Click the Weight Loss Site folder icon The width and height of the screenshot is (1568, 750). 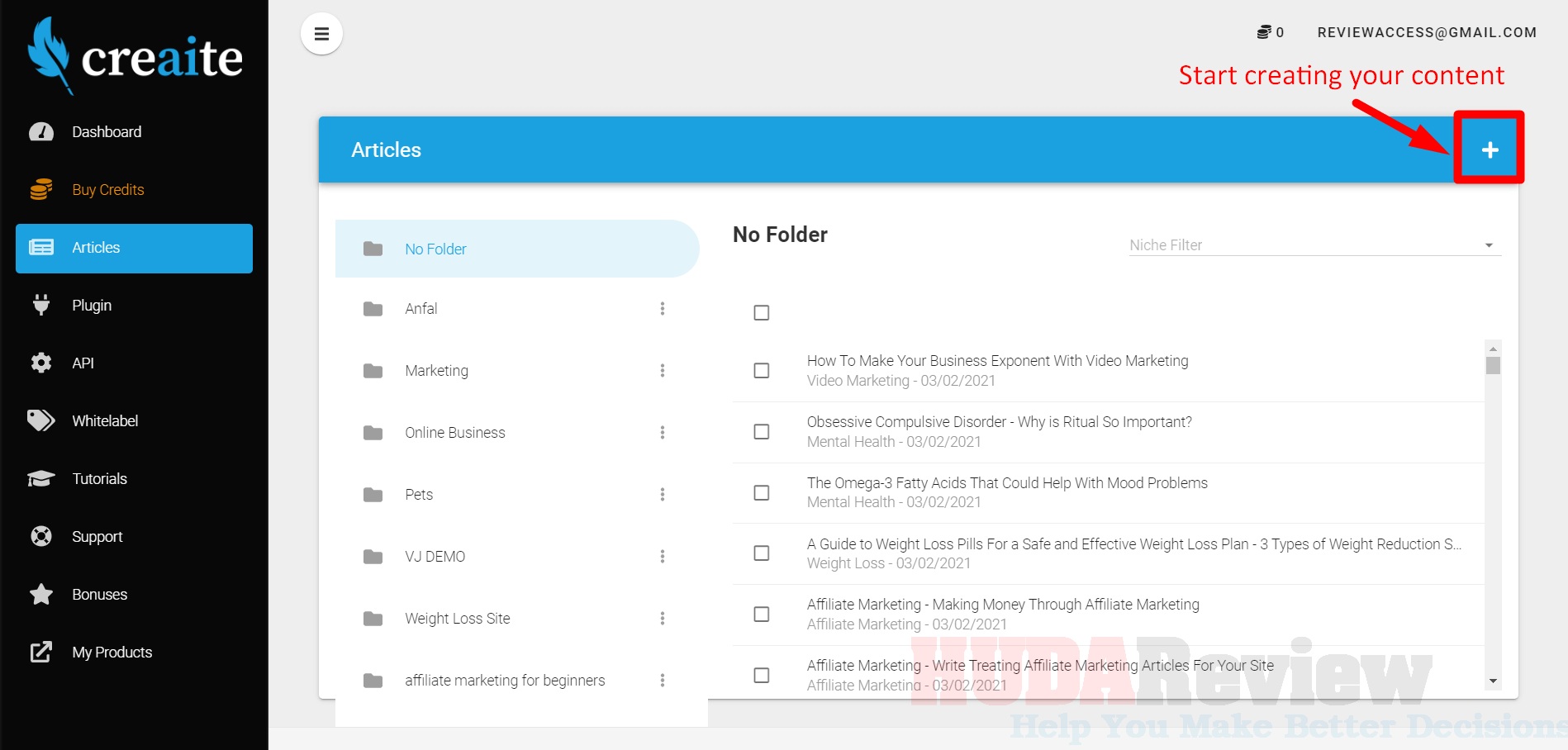(373, 619)
